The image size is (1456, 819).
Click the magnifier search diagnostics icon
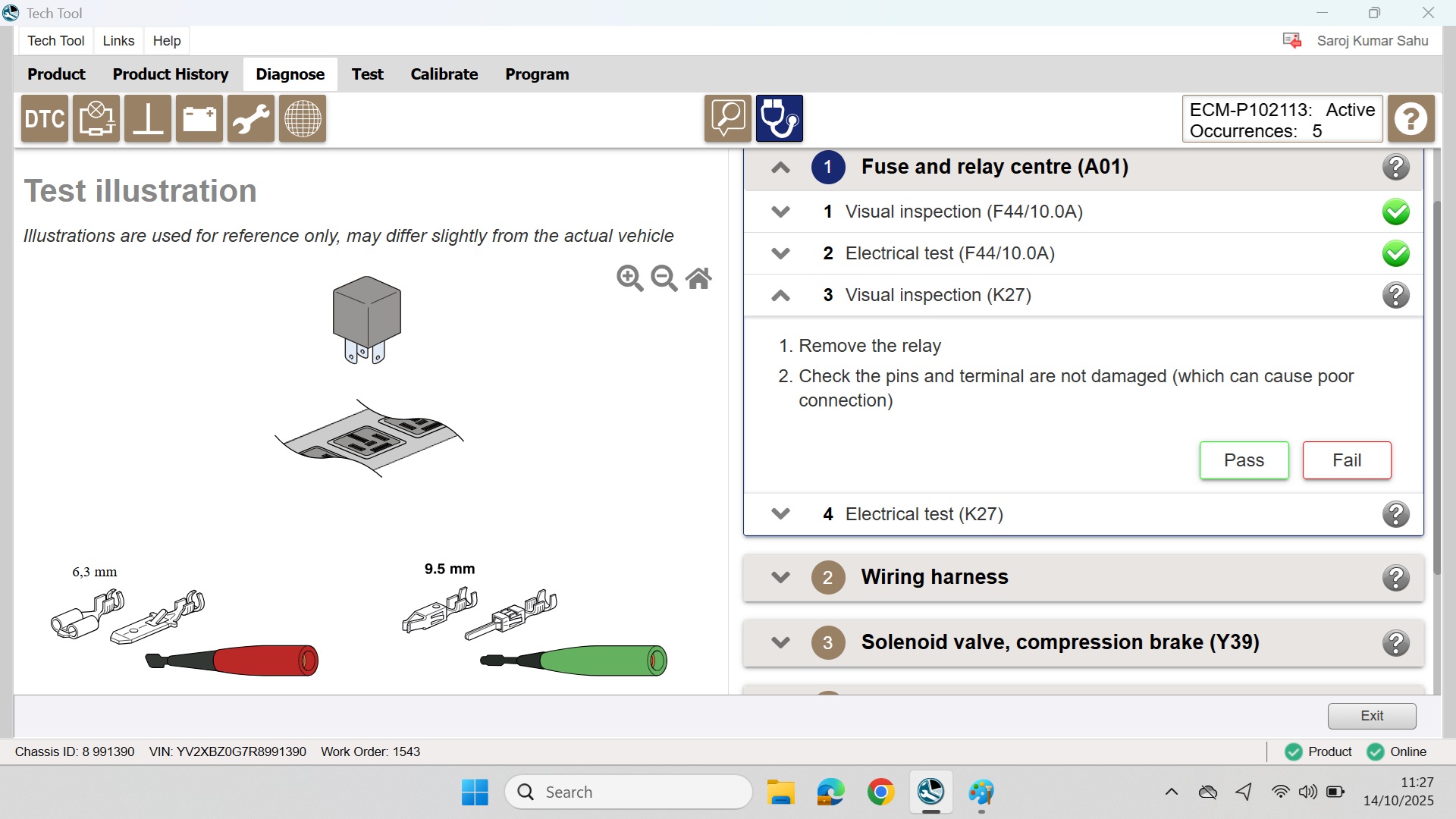tap(727, 119)
